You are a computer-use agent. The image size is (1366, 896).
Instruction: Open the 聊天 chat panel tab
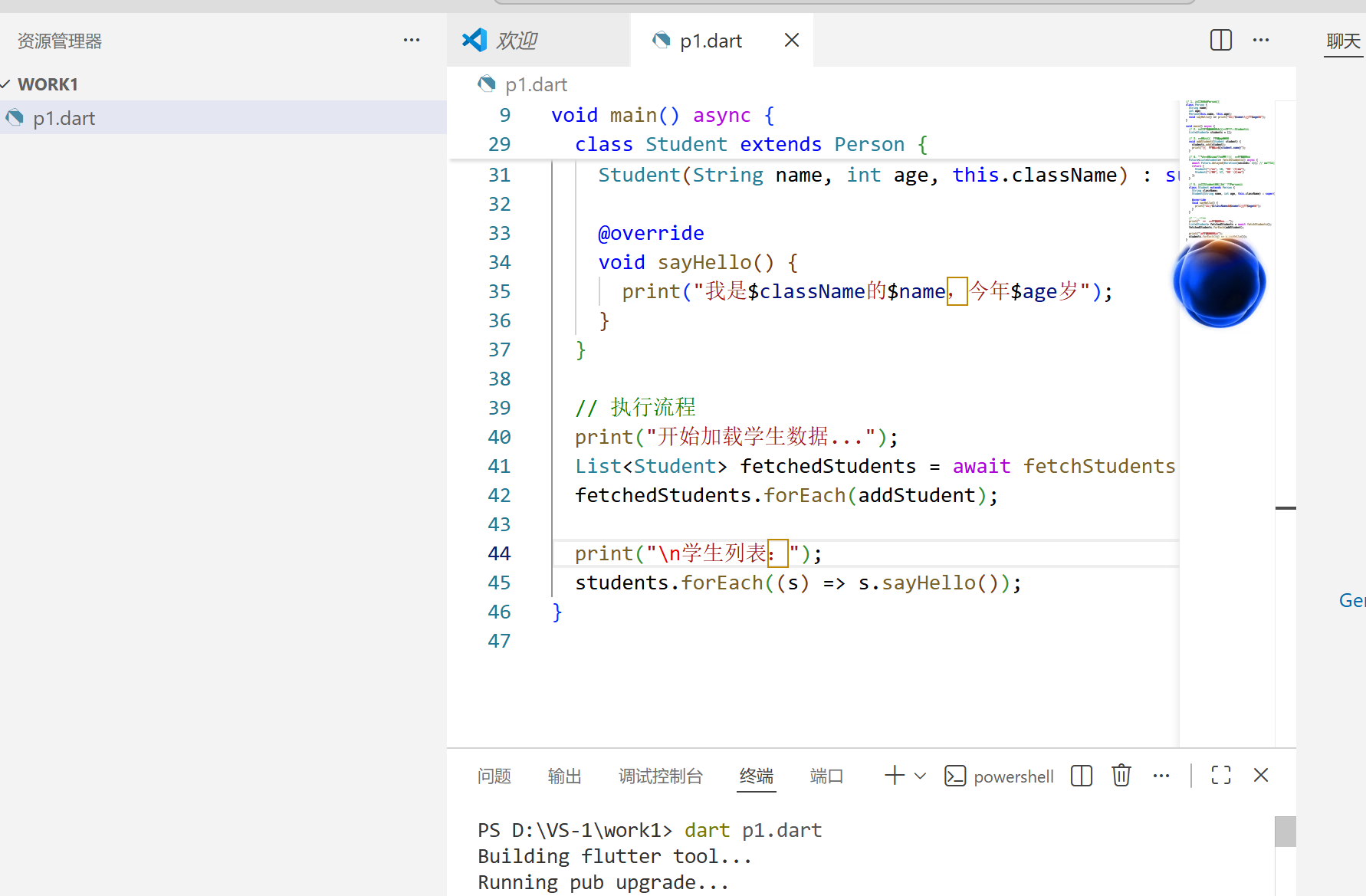tap(1343, 41)
